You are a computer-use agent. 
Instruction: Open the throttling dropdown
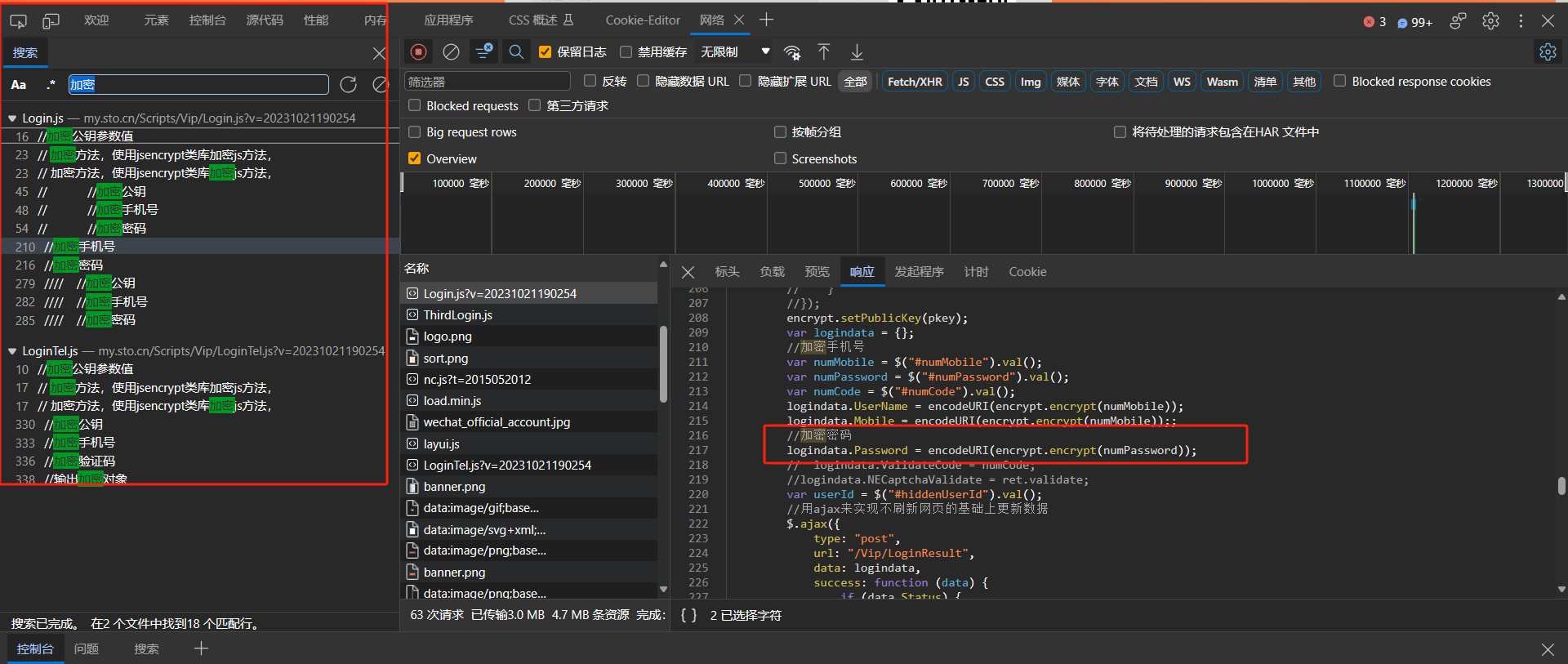point(735,52)
